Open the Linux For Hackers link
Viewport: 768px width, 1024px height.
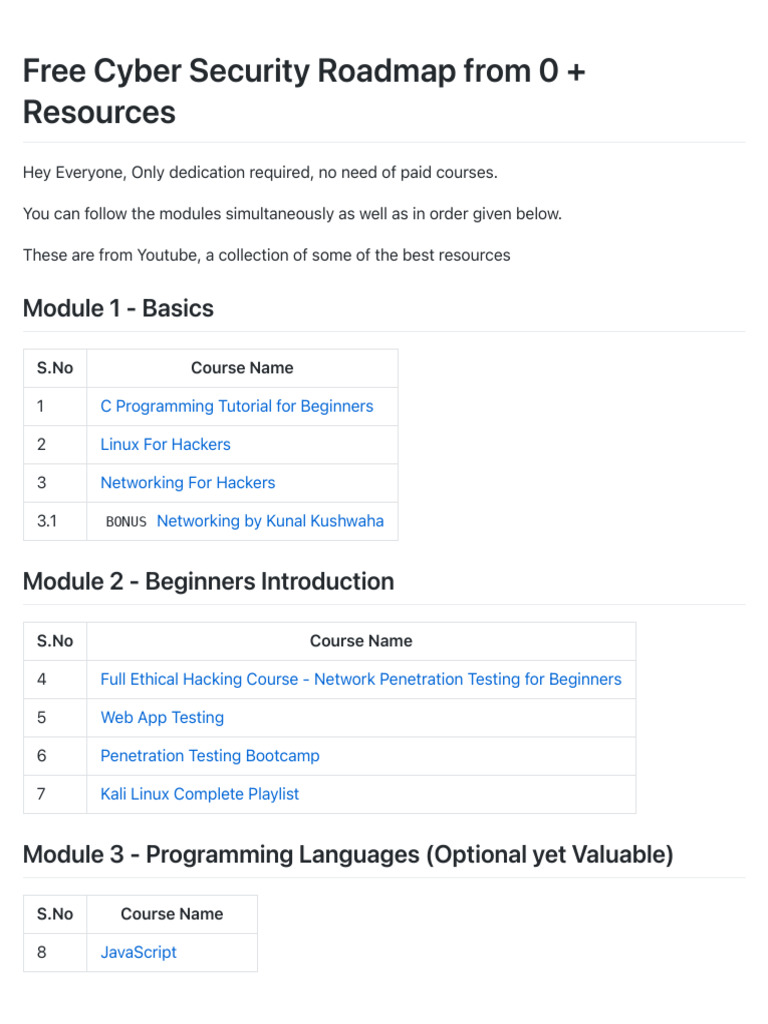click(165, 444)
